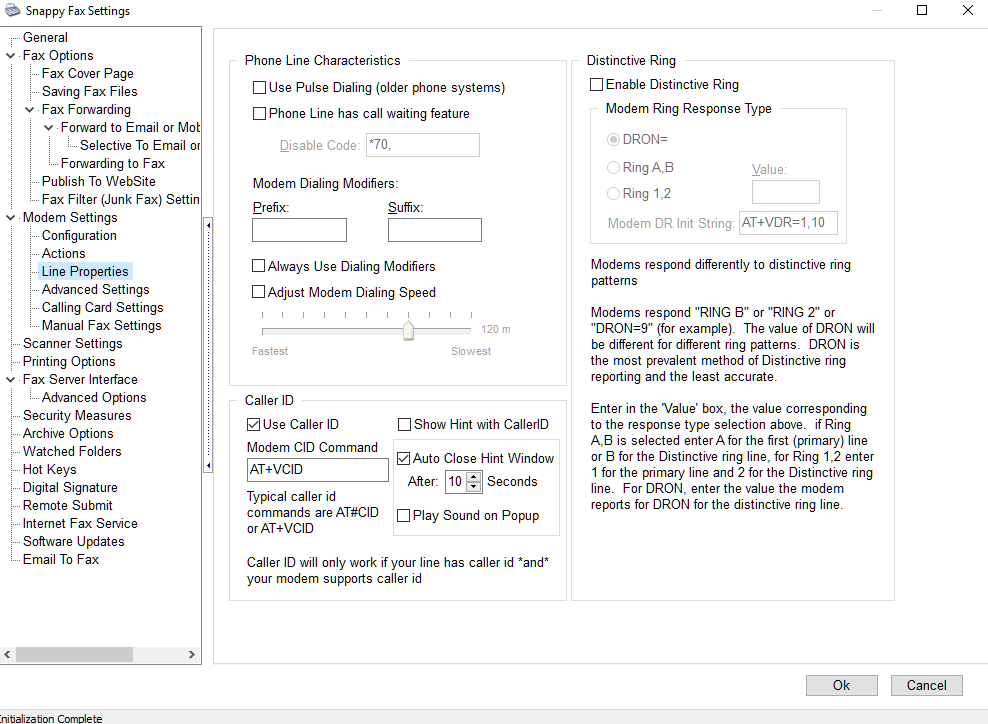Collapse the Fax Forwarding tree node
988x724 pixels.
point(29,110)
